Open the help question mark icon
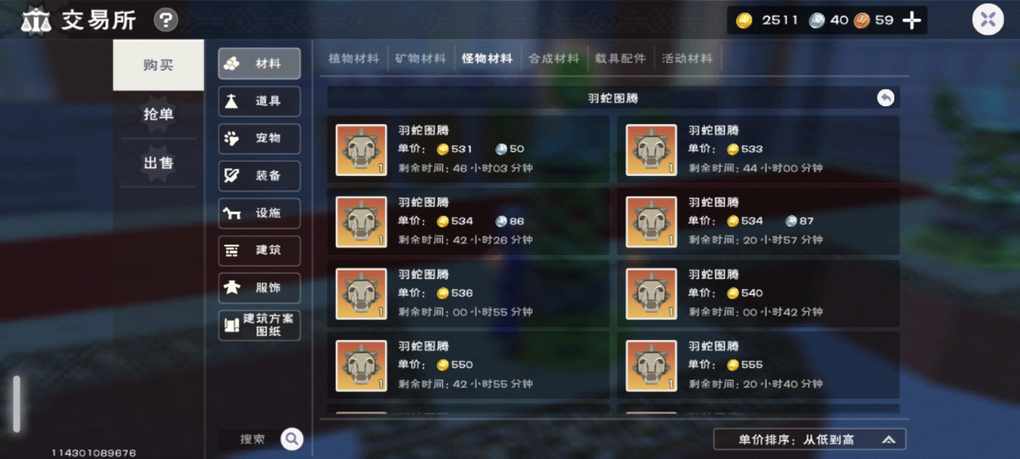Screen dimensions: 1020x459 [x=166, y=21]
